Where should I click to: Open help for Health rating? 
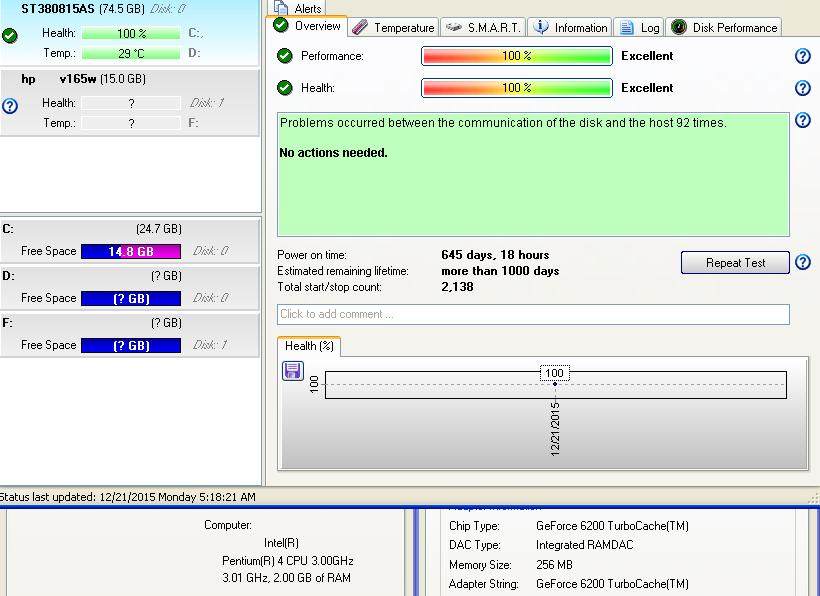(x=802, y=88)
